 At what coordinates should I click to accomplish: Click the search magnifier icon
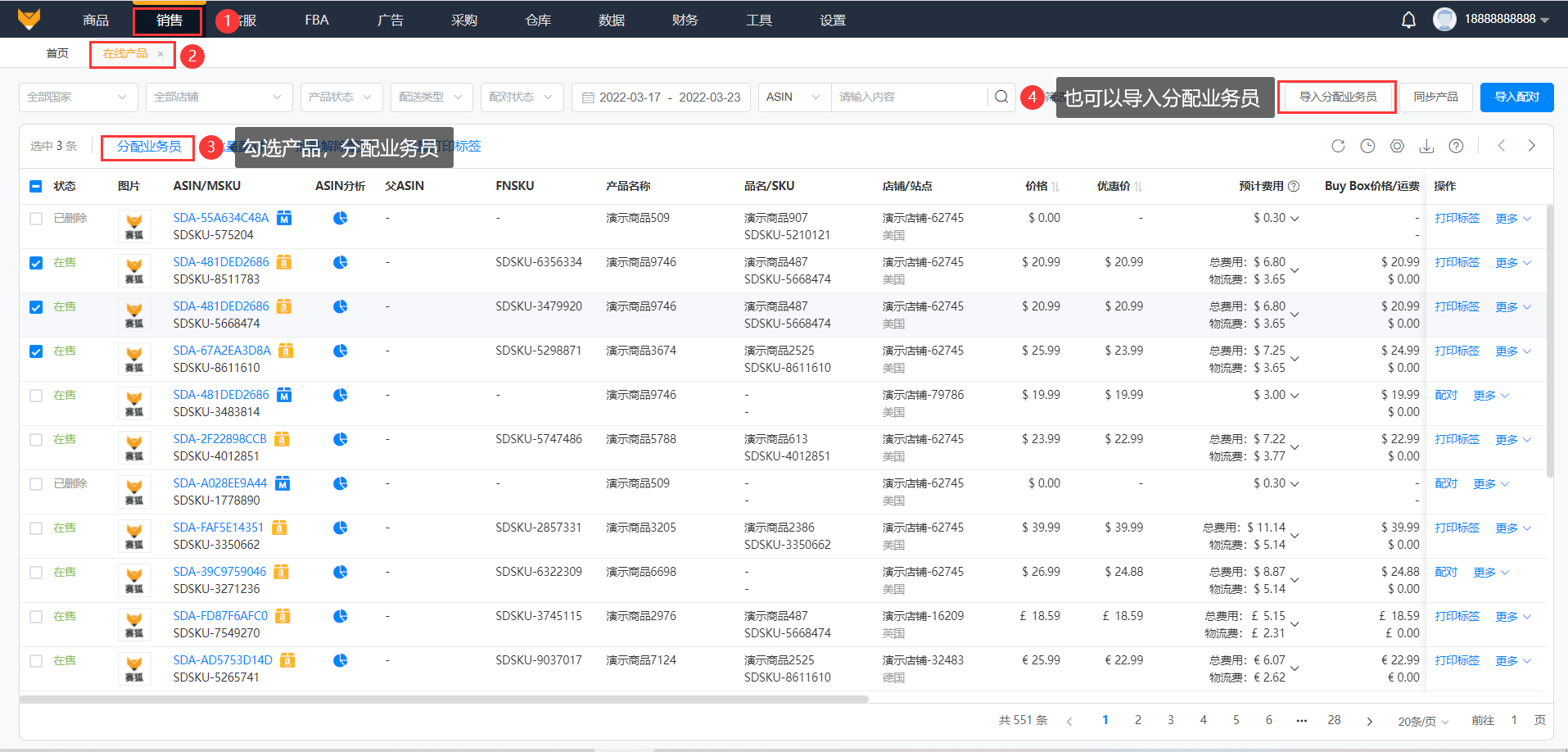[x=1001, y=97]
